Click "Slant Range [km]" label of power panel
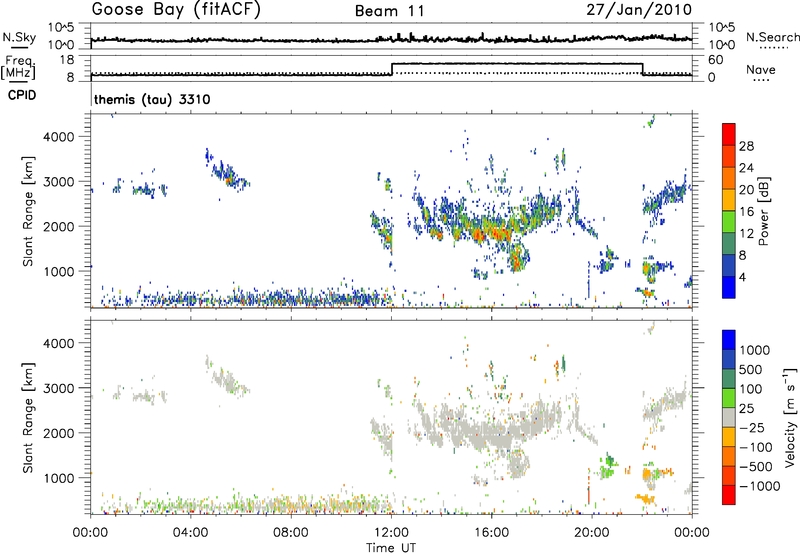 click(x=28, y=211)
